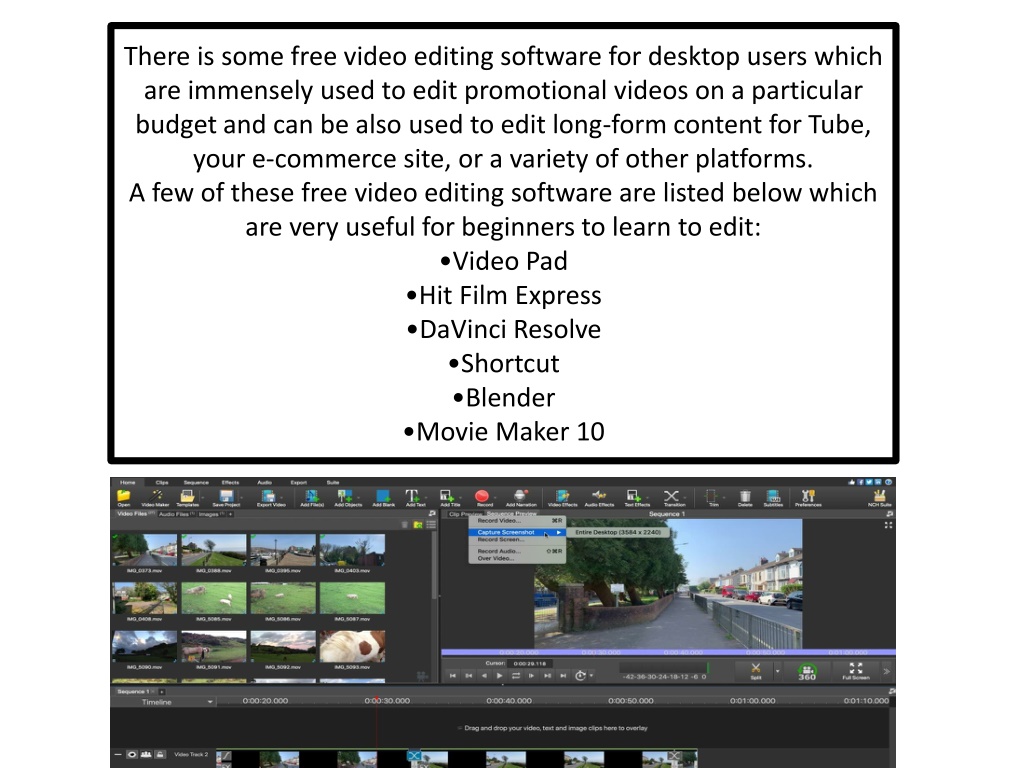1024x768 pixels.
Task: Select the Images bin tab
Action: tap(212, 514)
